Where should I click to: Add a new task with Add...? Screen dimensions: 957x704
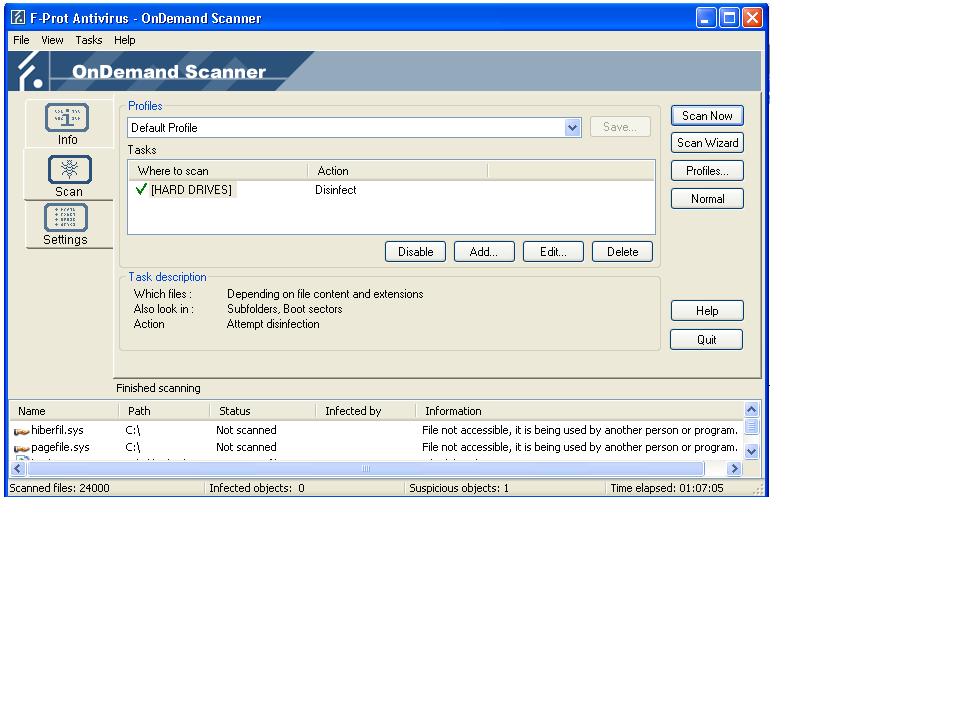tap(484, 252)
